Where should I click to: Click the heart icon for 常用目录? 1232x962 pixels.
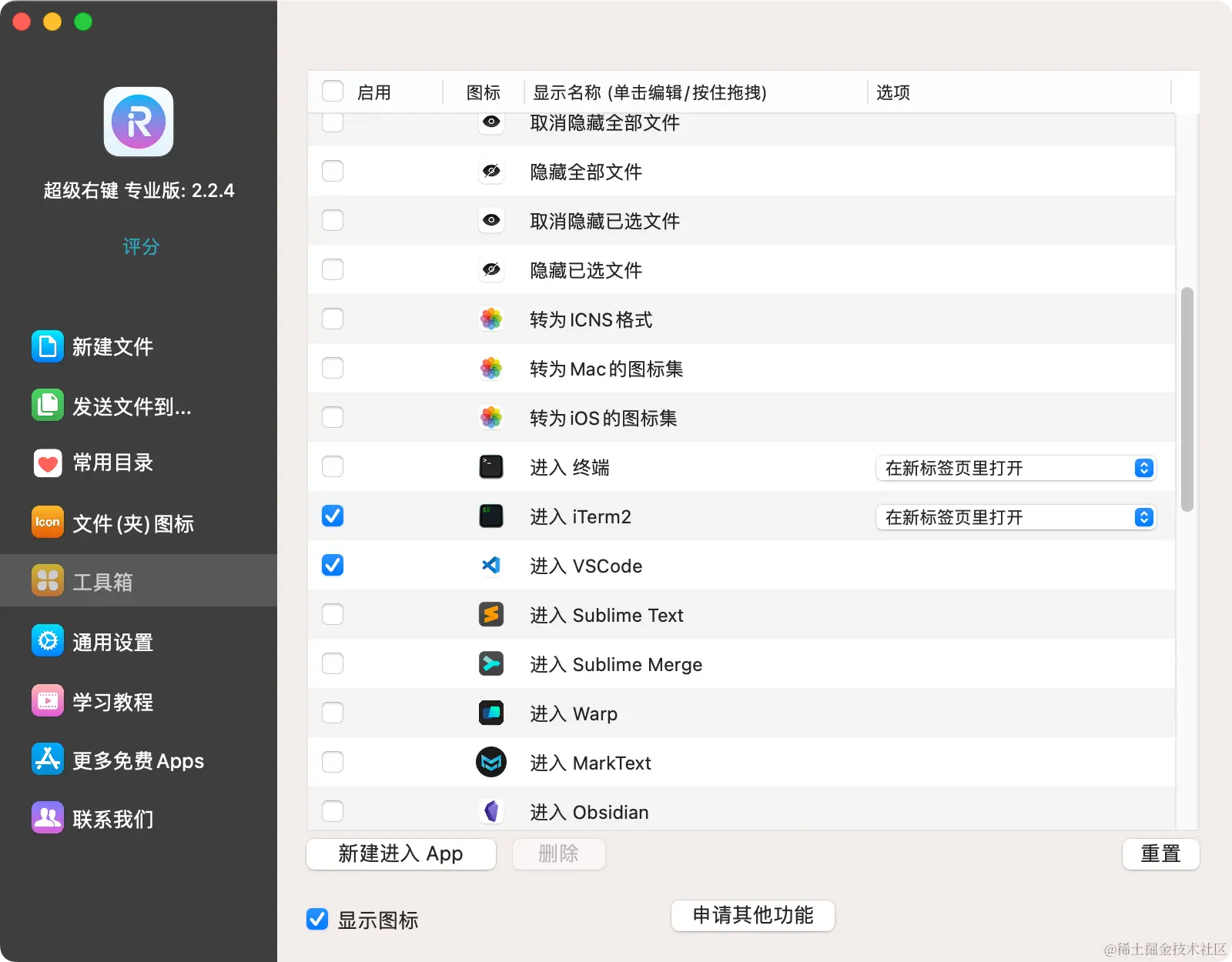[48, 463]
